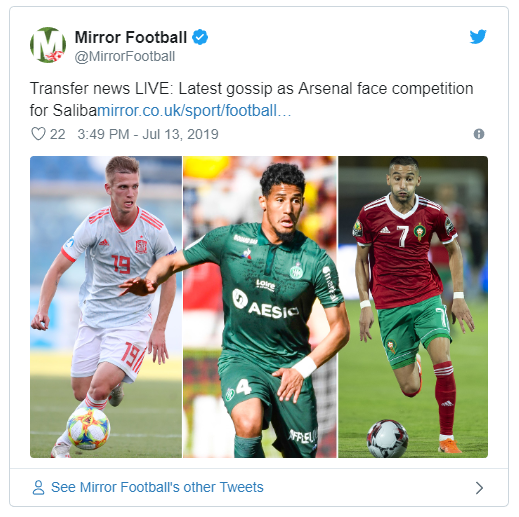Open the @MirrorFootball handle
The width and height of the screenshot is (519, 517).
(125, 56)
